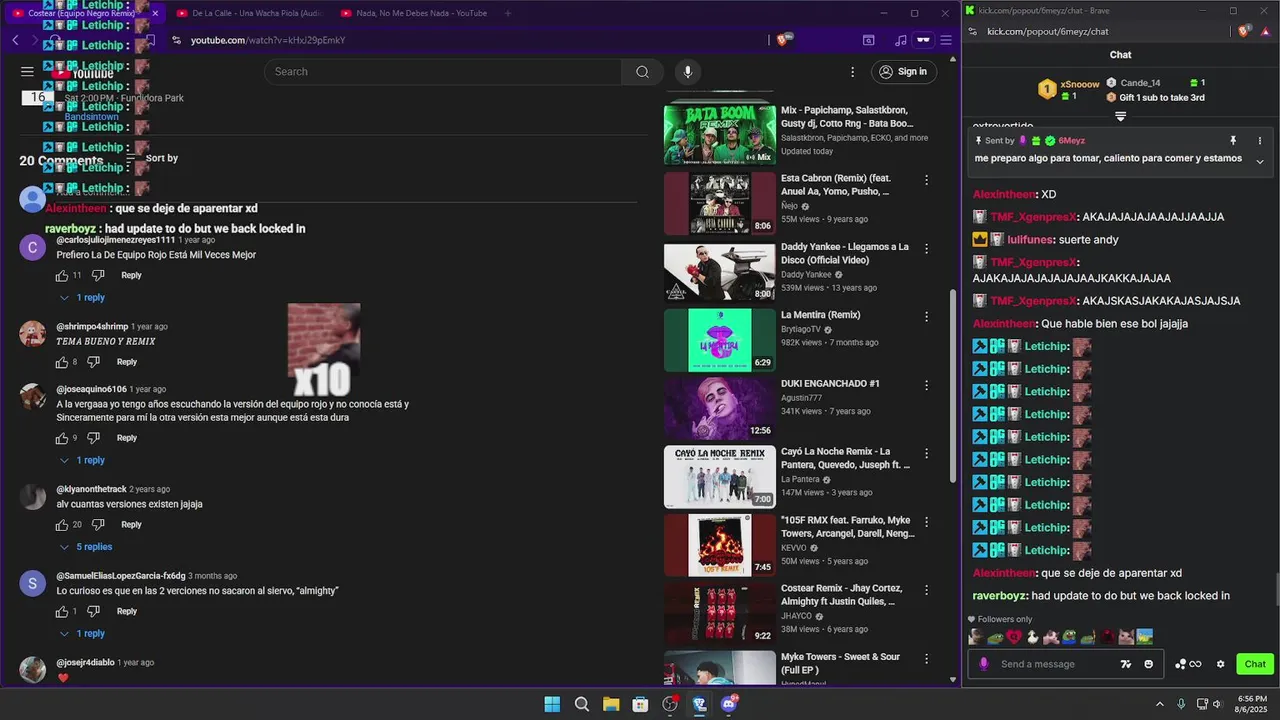This screenshot has height=720, width=1280.
Task: Click the YouTube address bar URL
Action: [268, 40]
